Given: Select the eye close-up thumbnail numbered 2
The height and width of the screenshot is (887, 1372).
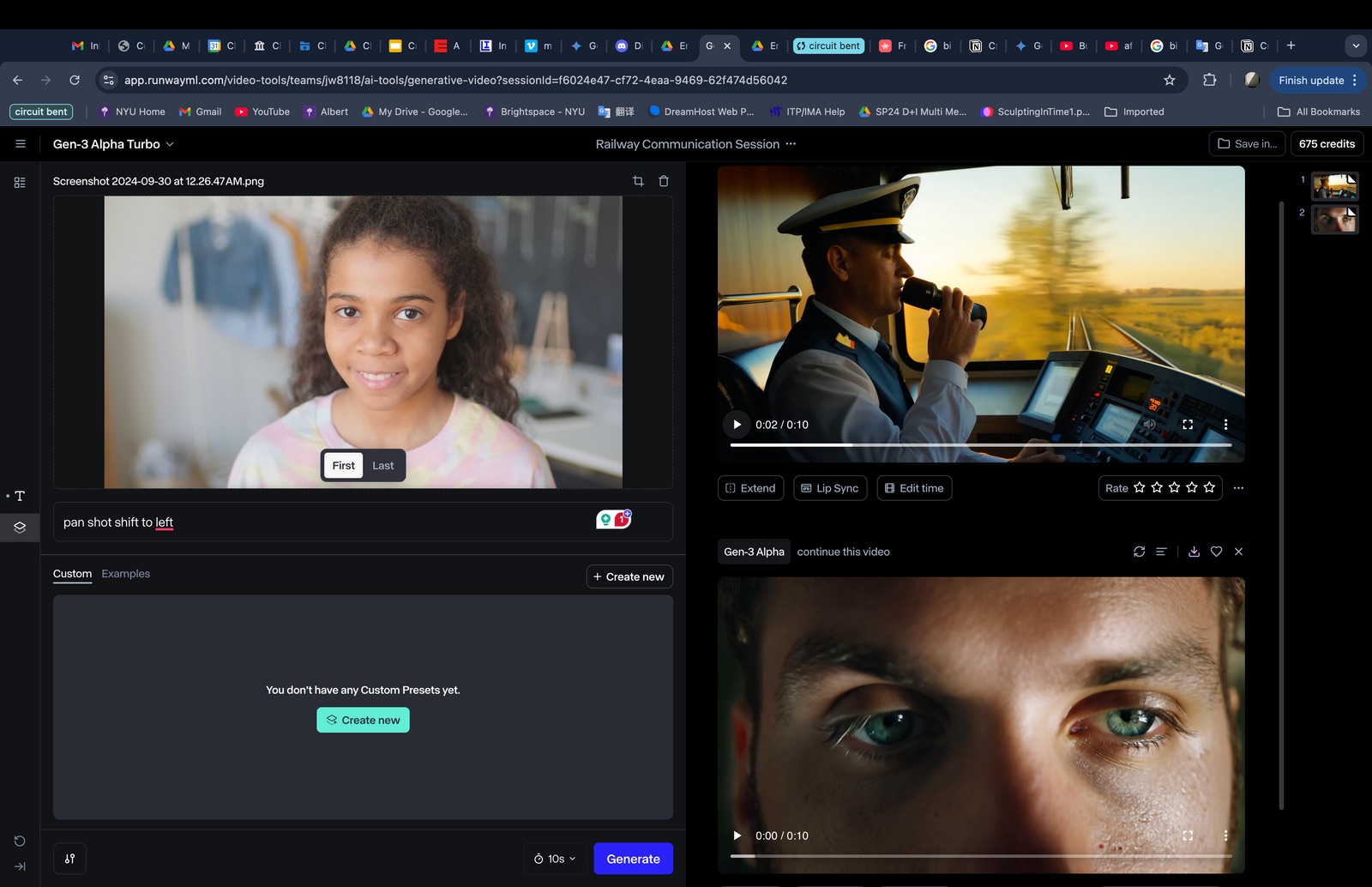Looking at the screenshot, I should click(x=1334, y=220).
